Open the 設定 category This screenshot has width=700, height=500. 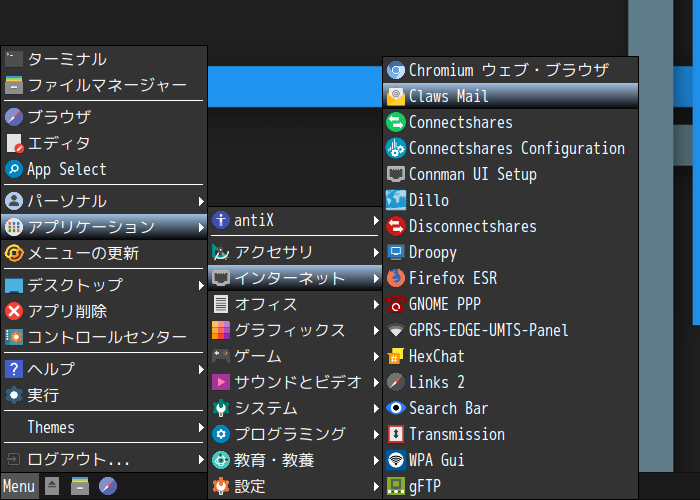(295, 486)
